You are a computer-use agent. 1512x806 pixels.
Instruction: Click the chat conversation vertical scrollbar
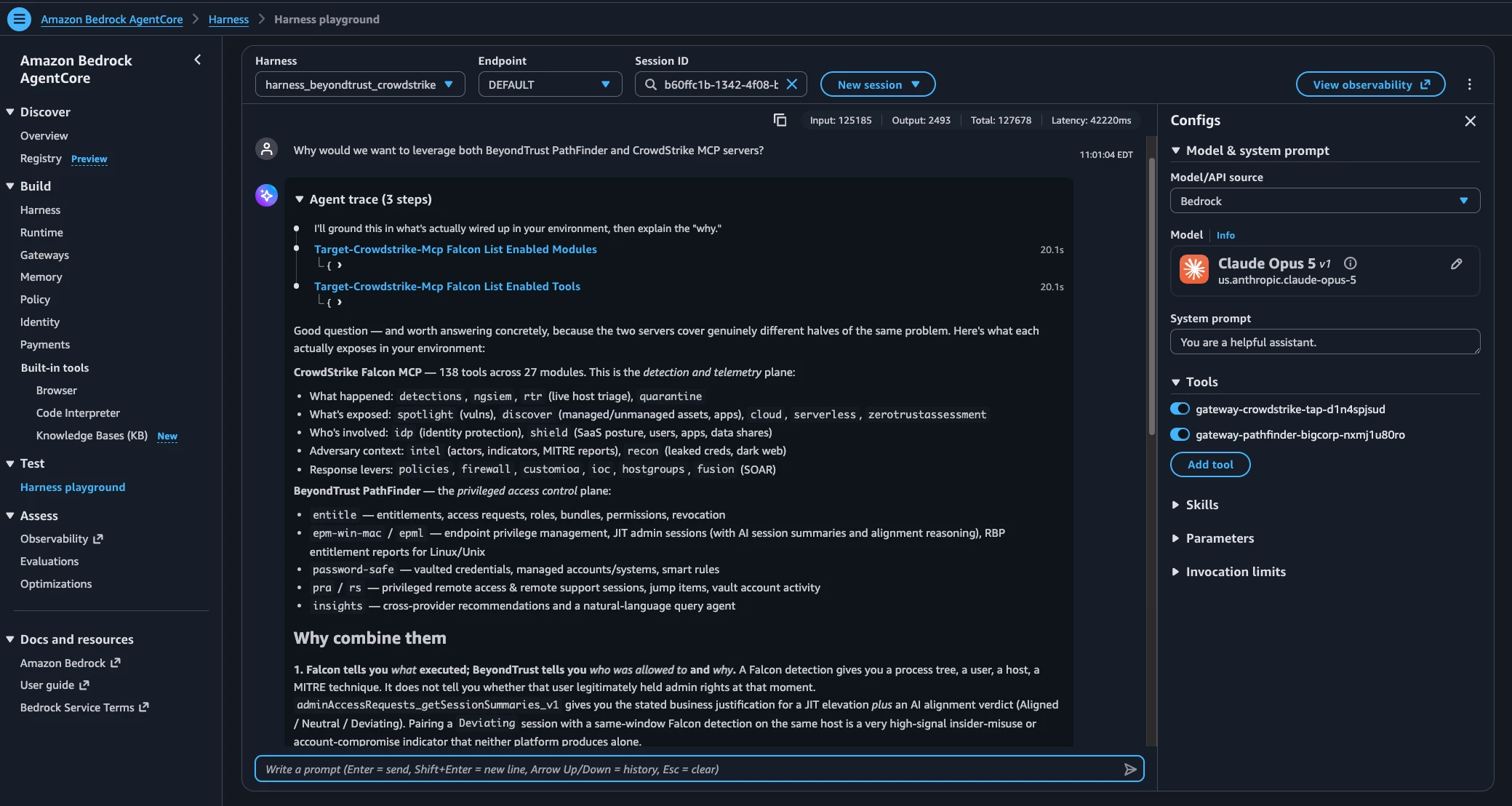1151,297
